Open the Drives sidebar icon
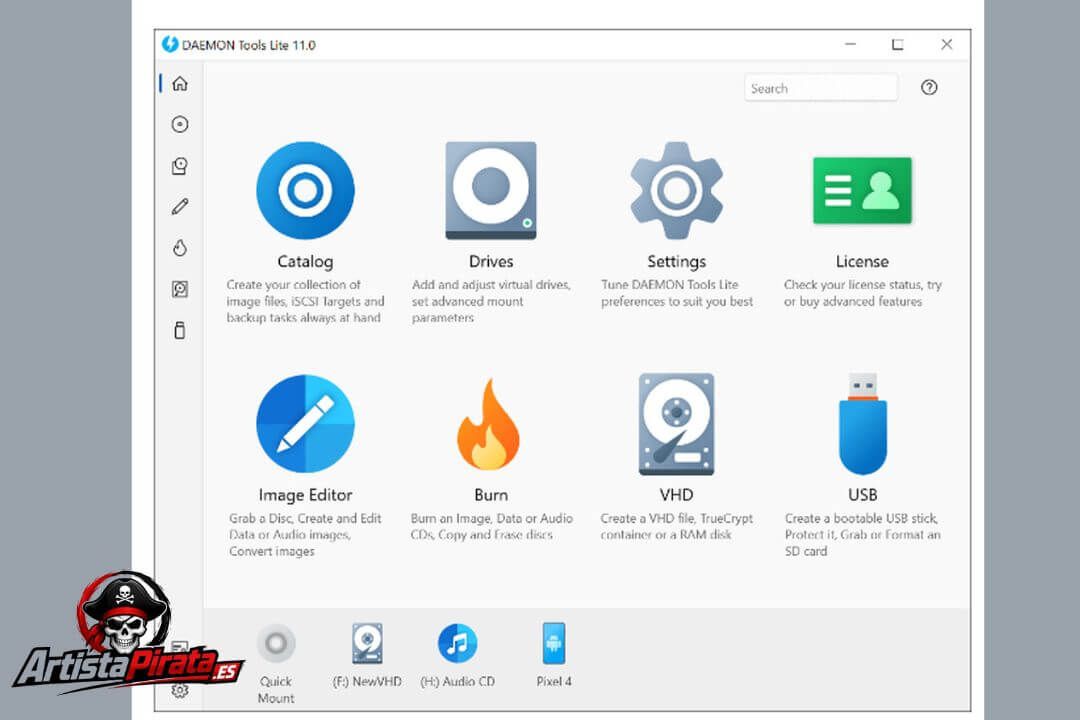Screen dimensions: 1080x720 pyautogui.click(x=180, y=165)
